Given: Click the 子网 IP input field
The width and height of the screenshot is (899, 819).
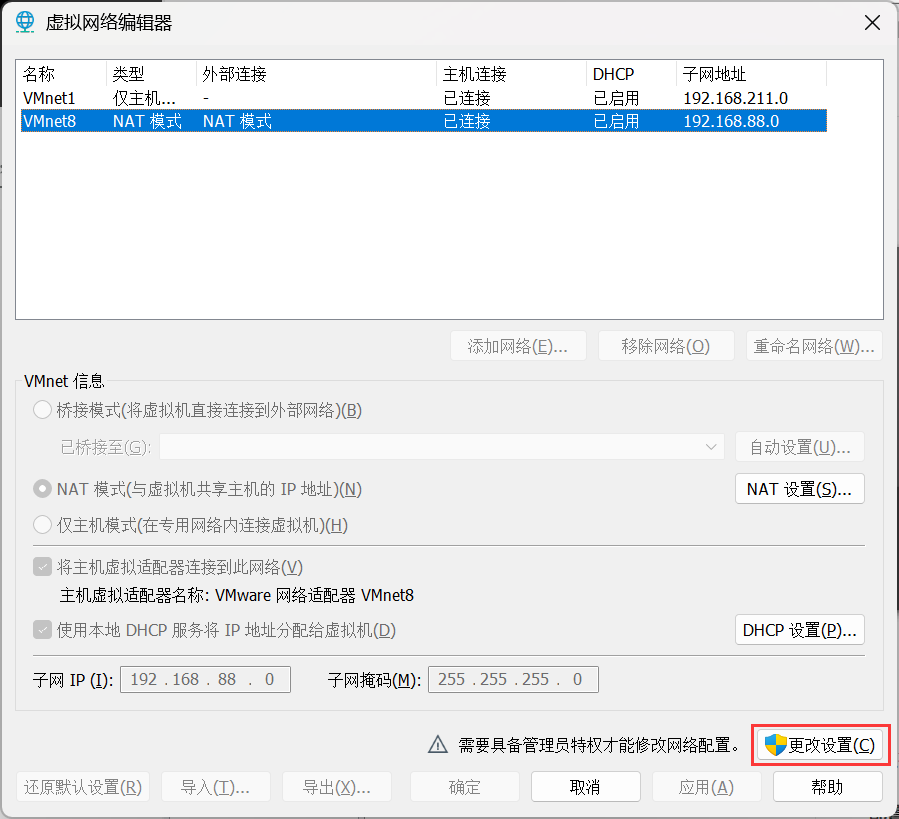Looking at the screenshot, I should pos(205,679).
